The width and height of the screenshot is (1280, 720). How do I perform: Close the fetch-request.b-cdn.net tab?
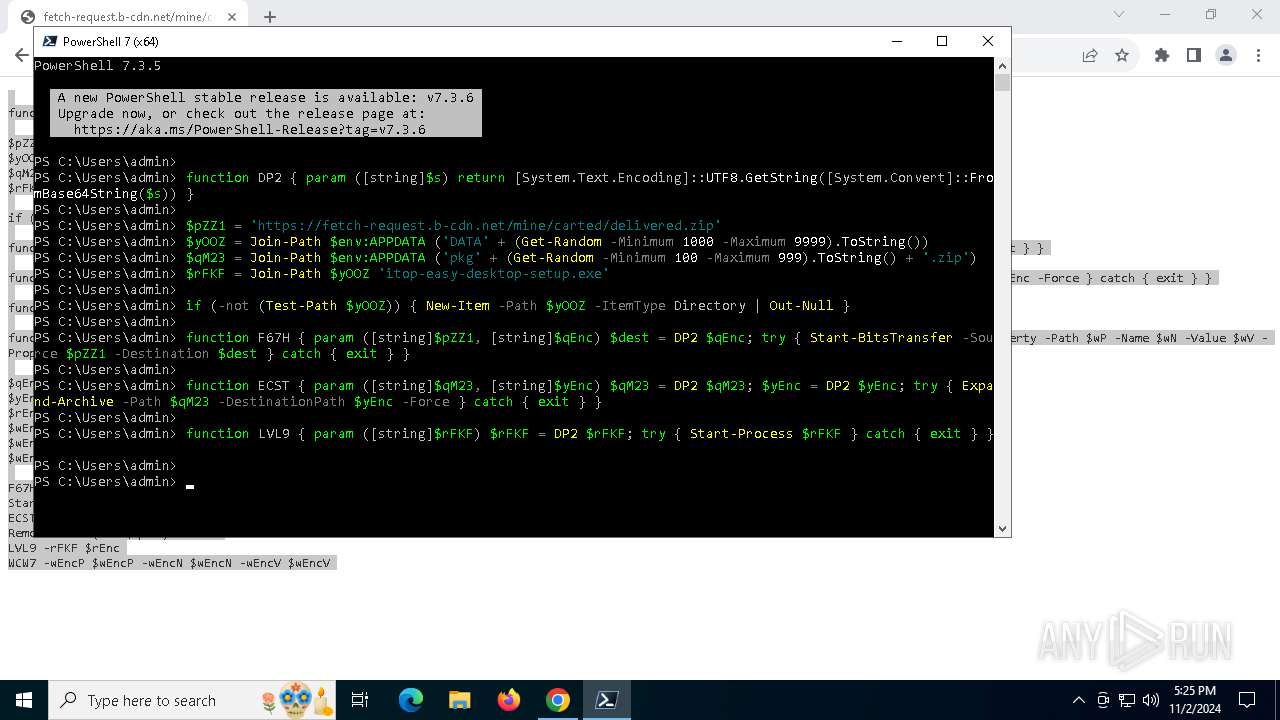[x=232, y=17]
